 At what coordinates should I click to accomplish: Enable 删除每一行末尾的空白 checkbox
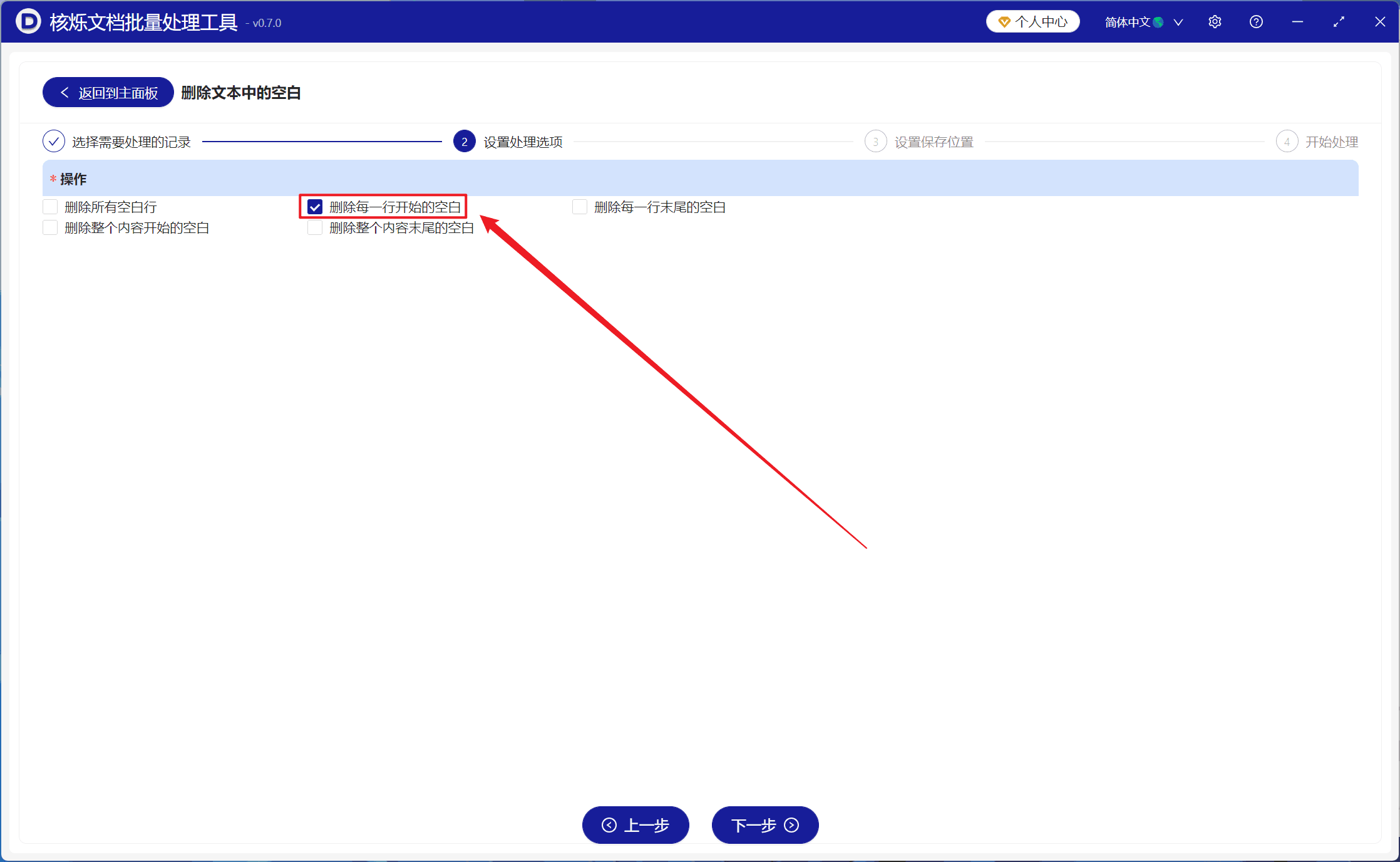(580, 207)
